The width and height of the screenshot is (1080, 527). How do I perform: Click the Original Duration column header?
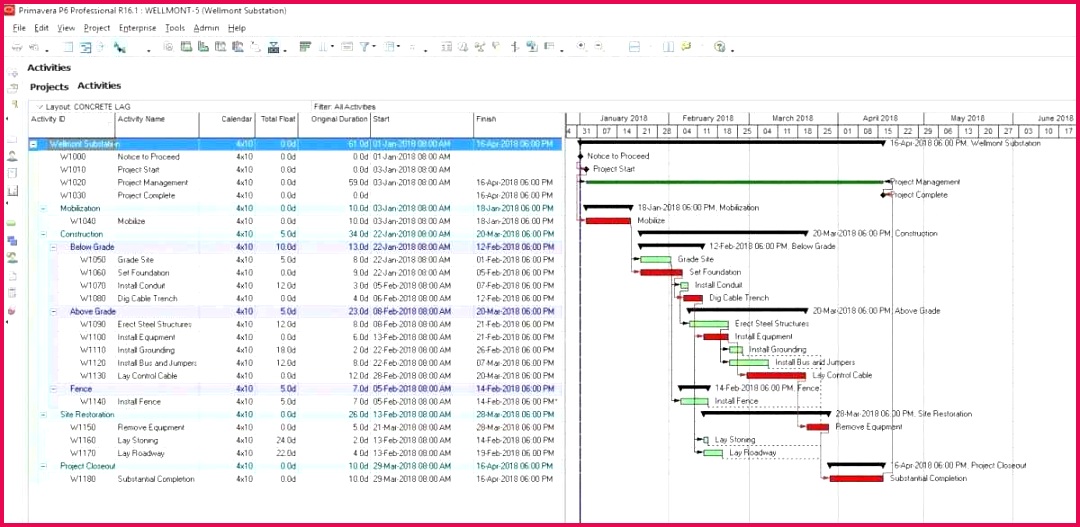339,119
